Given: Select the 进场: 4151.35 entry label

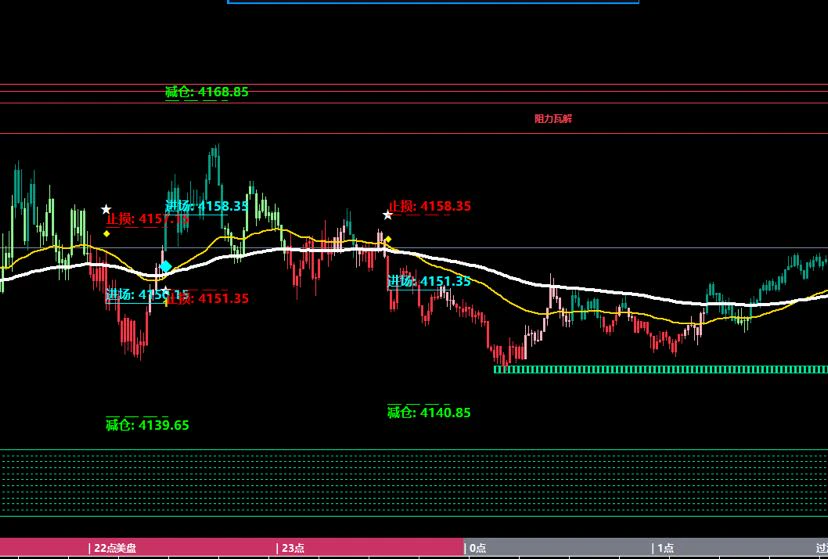Looking at the screenshot, I should point(429,281).
